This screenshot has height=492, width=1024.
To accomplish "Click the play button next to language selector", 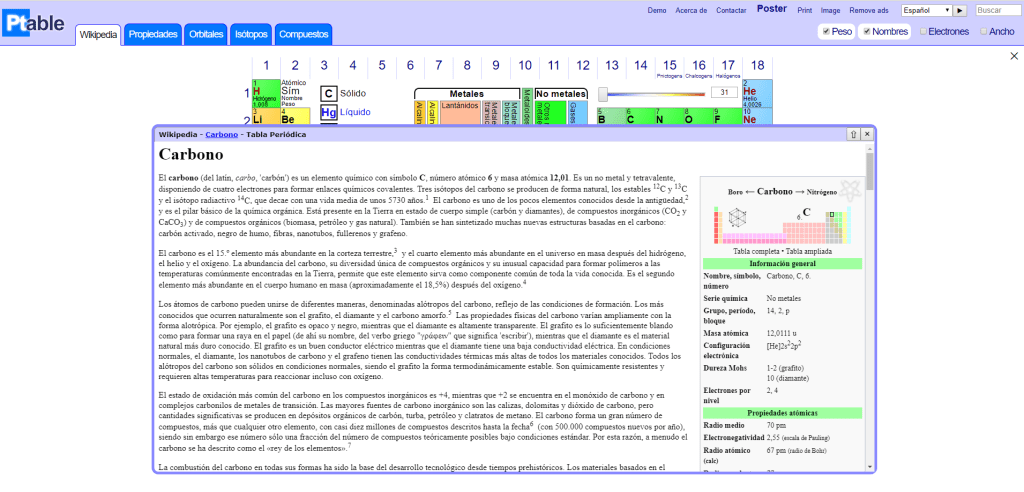I will 960,10.
